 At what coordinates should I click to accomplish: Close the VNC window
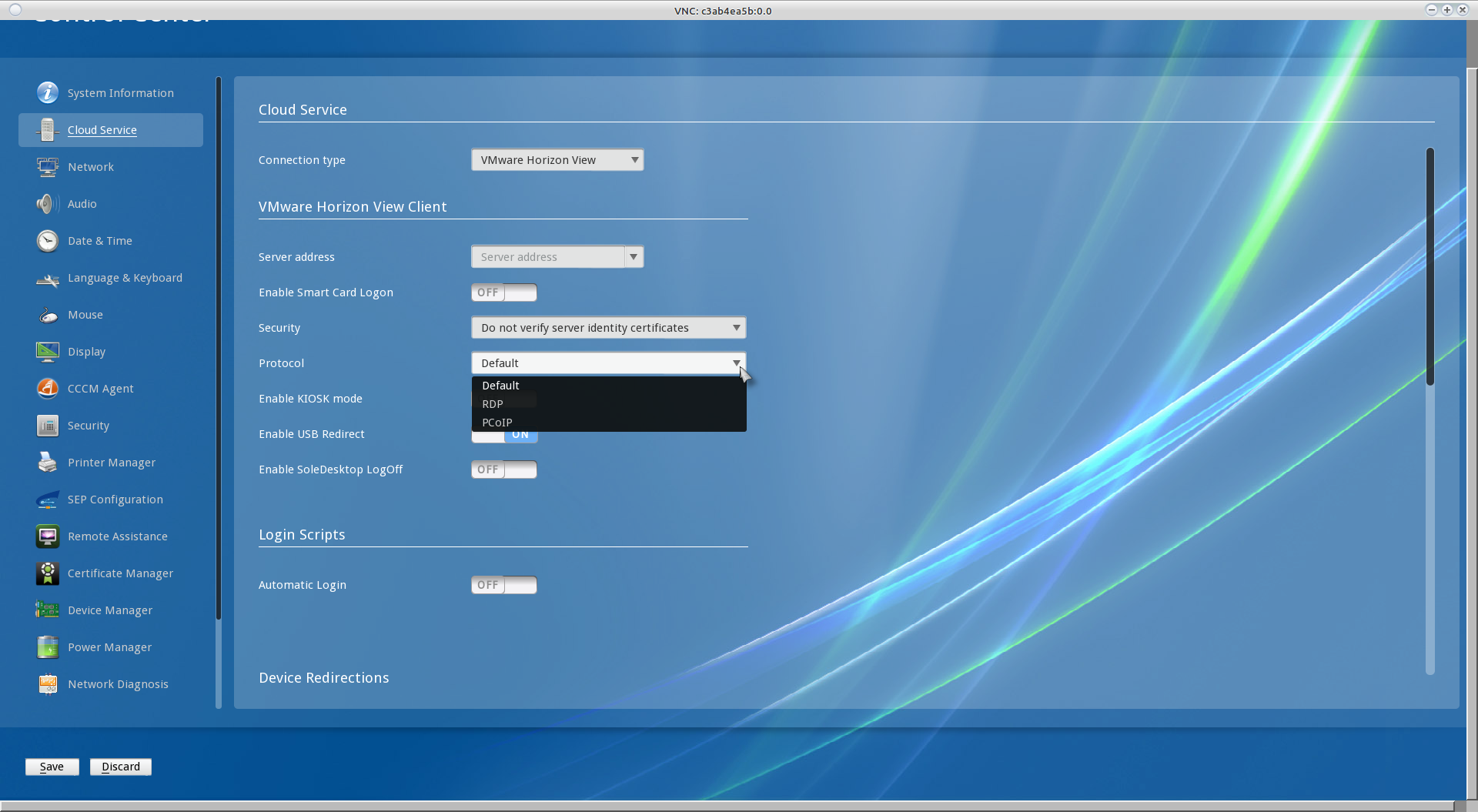pos(1463,10)
